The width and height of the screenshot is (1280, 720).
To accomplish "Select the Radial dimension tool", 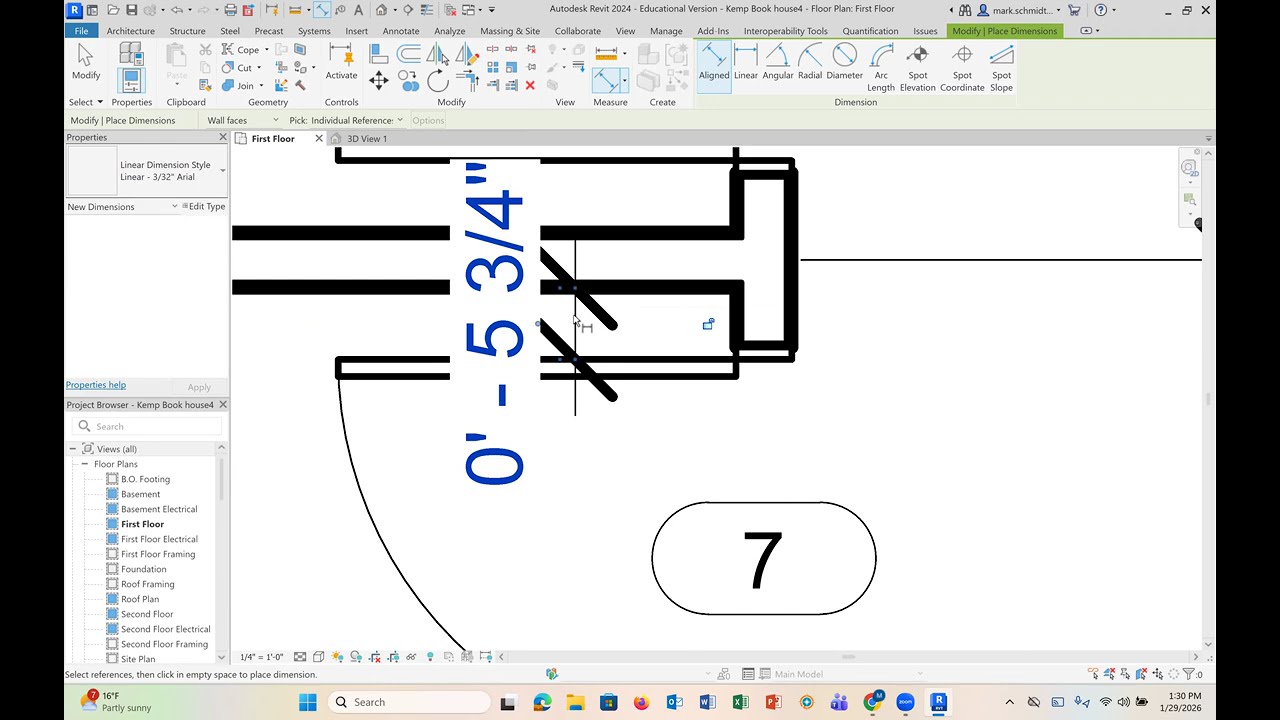I will pos(810,62).
